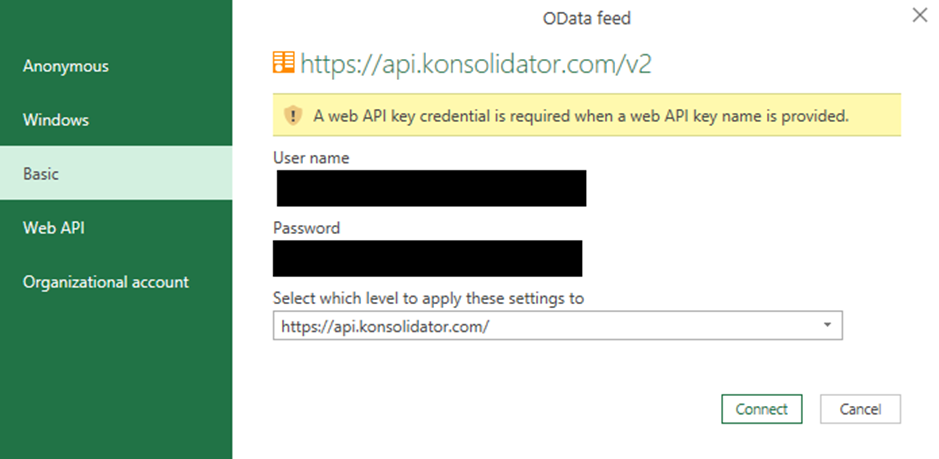Select the Anonymous authentication option
Screen dimensions: 939x459
[x=116, y=66]
